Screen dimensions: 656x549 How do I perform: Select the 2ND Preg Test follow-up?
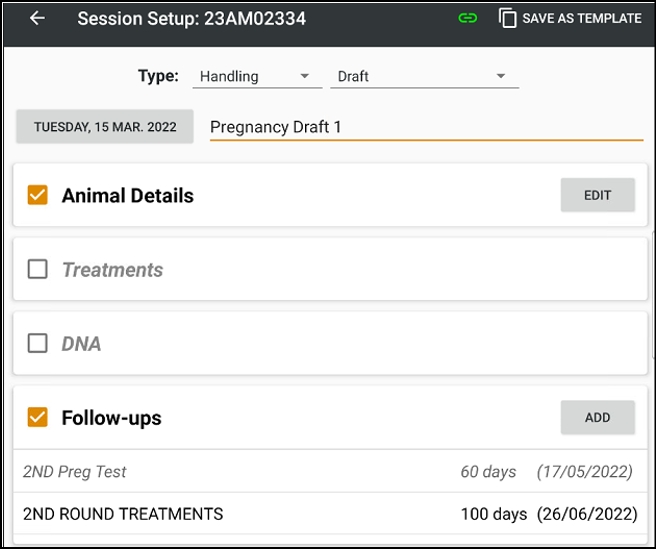click(75, 471)
